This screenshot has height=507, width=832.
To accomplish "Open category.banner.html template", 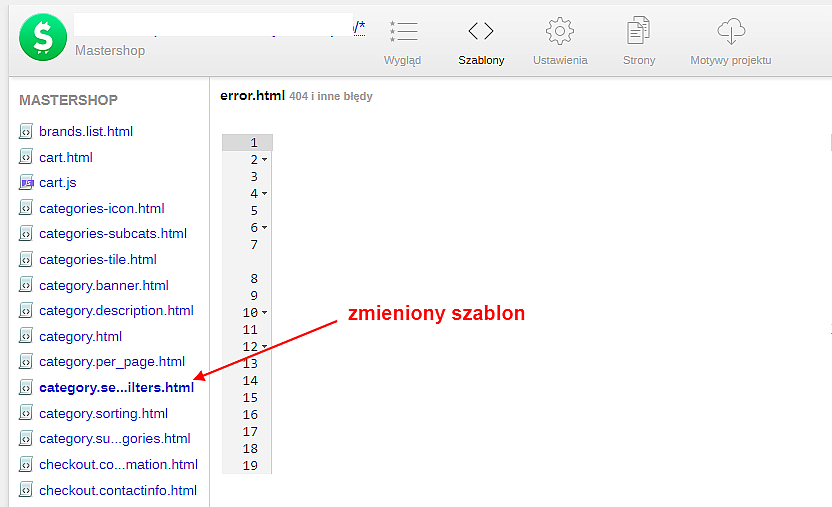I will tap(104, 285).
